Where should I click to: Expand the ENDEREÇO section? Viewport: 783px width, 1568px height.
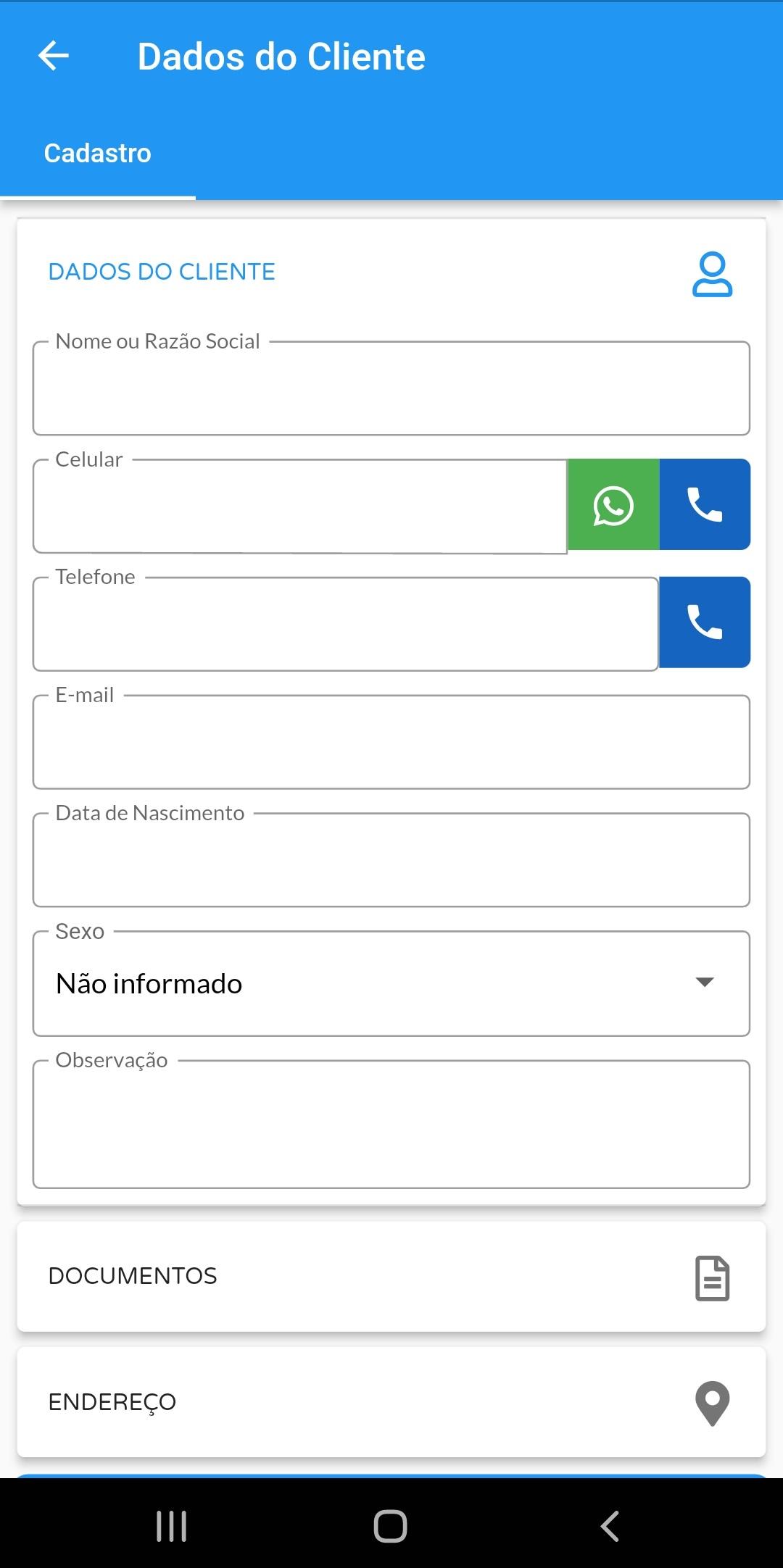click(391, 1402)
